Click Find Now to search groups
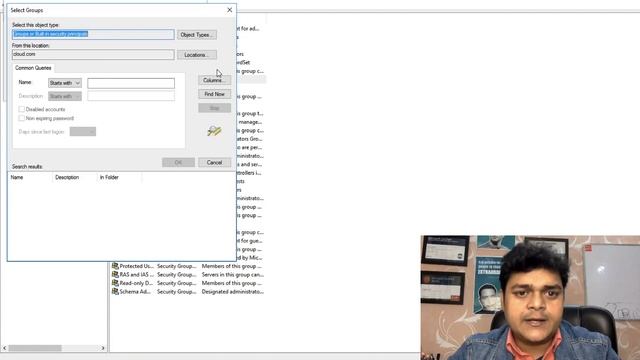The height and width of the screenshot is (360, 640). pos(214,94)
